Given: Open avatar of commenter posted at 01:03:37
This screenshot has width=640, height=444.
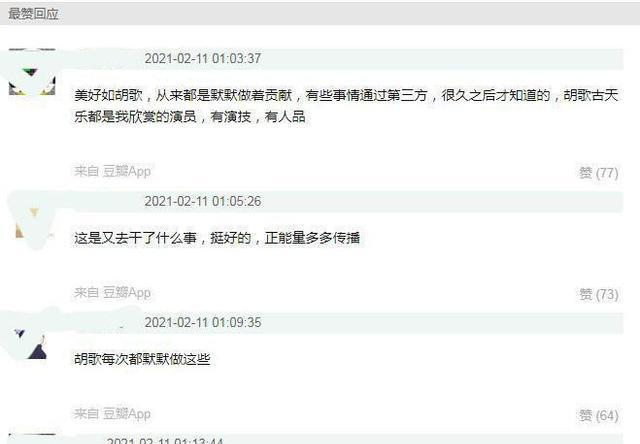Looking at the screenshot, I should point(32,72).
